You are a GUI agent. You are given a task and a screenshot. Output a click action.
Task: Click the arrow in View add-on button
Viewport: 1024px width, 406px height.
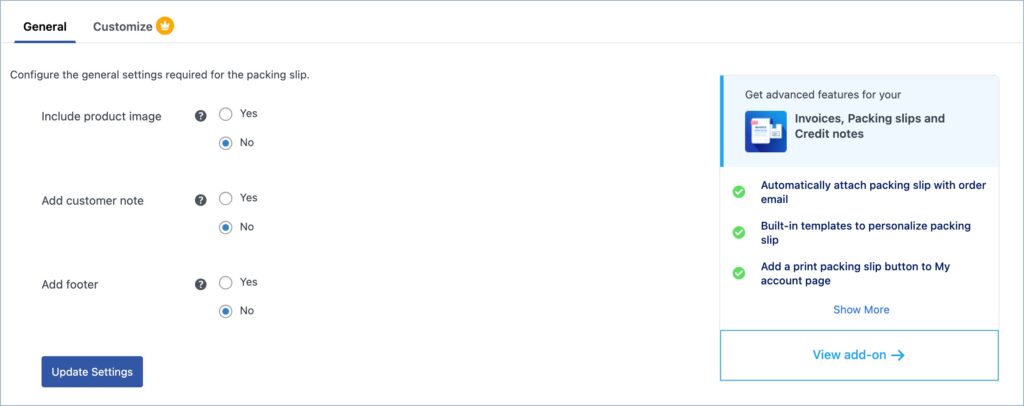pos(898,355)
